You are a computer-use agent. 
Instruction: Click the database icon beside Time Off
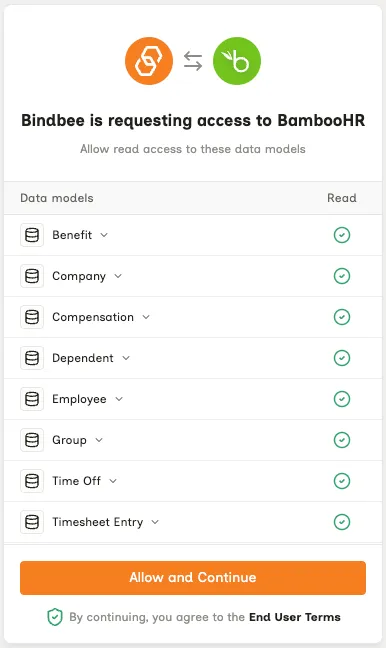point(32,481)
